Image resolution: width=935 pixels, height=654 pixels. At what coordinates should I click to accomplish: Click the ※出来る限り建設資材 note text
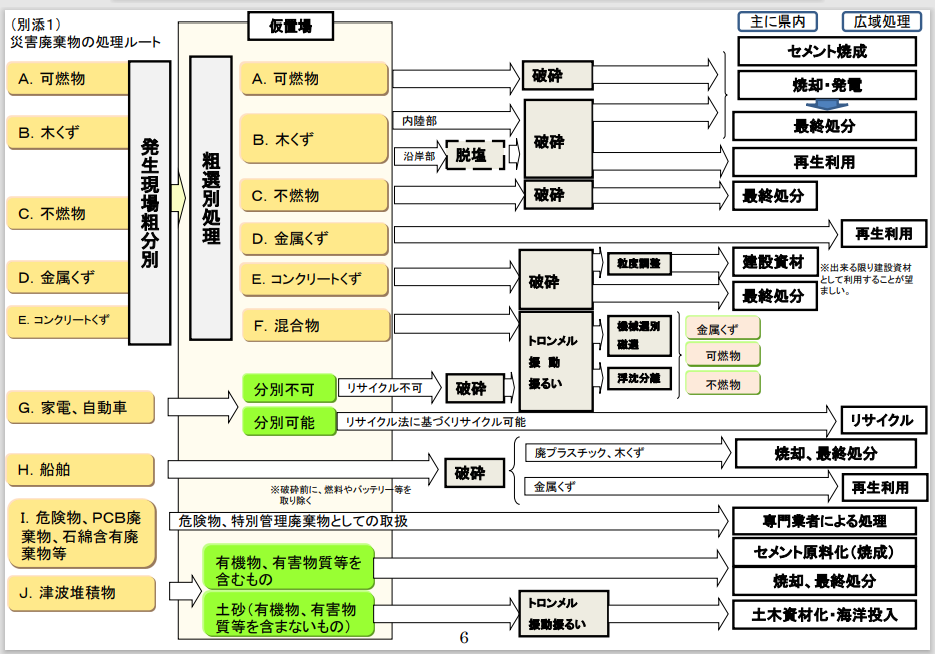click(x=866, y=279)
